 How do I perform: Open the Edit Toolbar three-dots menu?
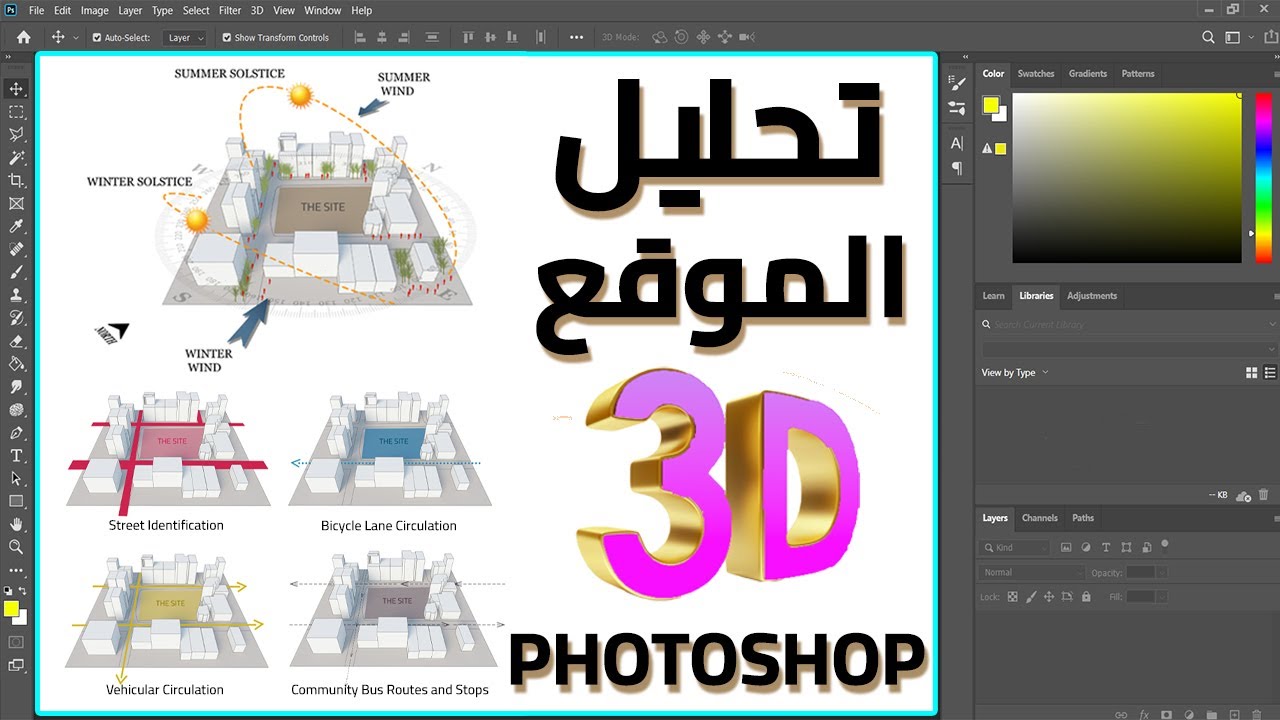pos(16,570)
